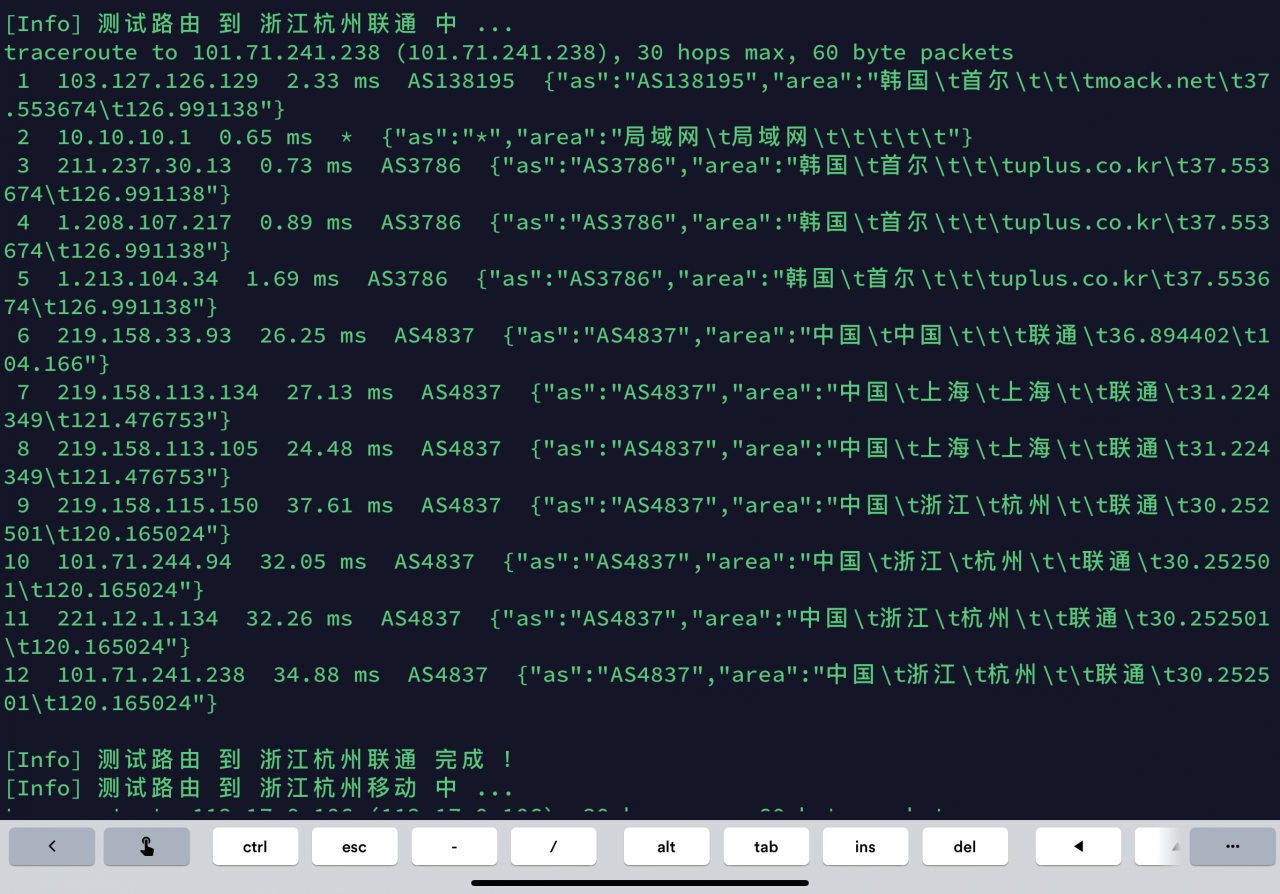Click IP 211.237.30.13 in hop 3

pos(144,166)
